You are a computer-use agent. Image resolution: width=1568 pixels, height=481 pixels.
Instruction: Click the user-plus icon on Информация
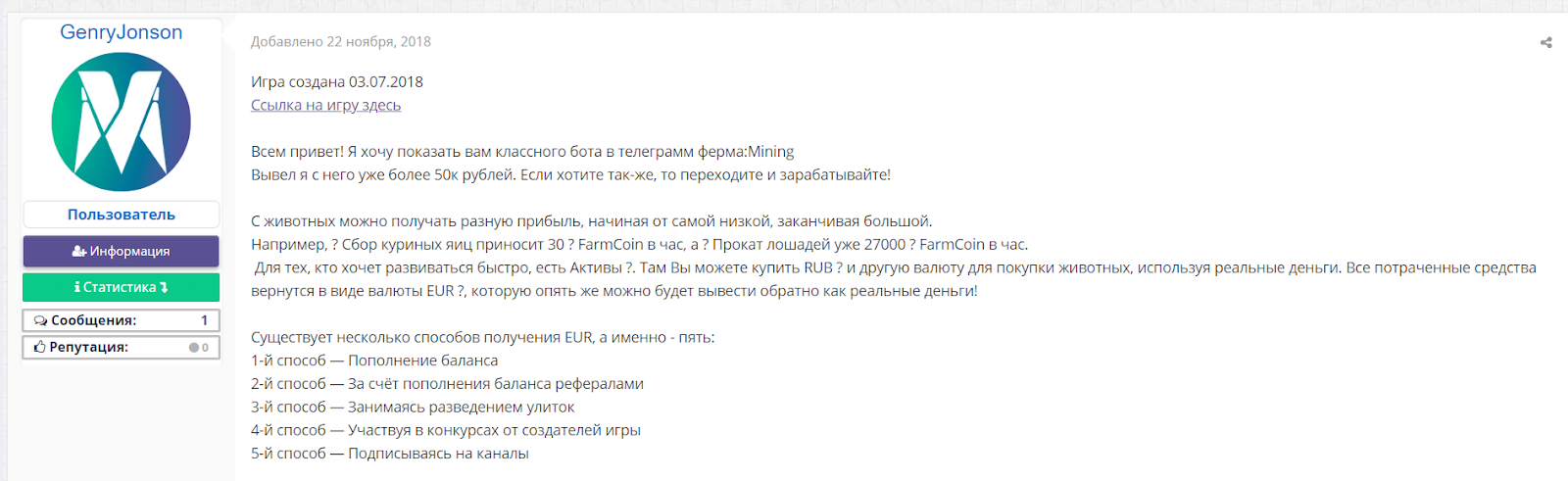(x=79, y=252)
